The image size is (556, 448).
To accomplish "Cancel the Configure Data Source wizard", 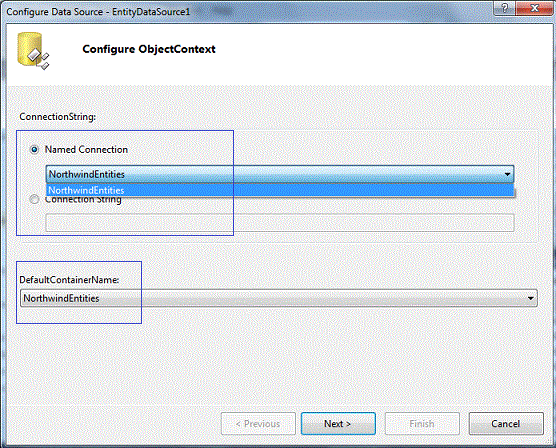I will (x=506, y=424).
